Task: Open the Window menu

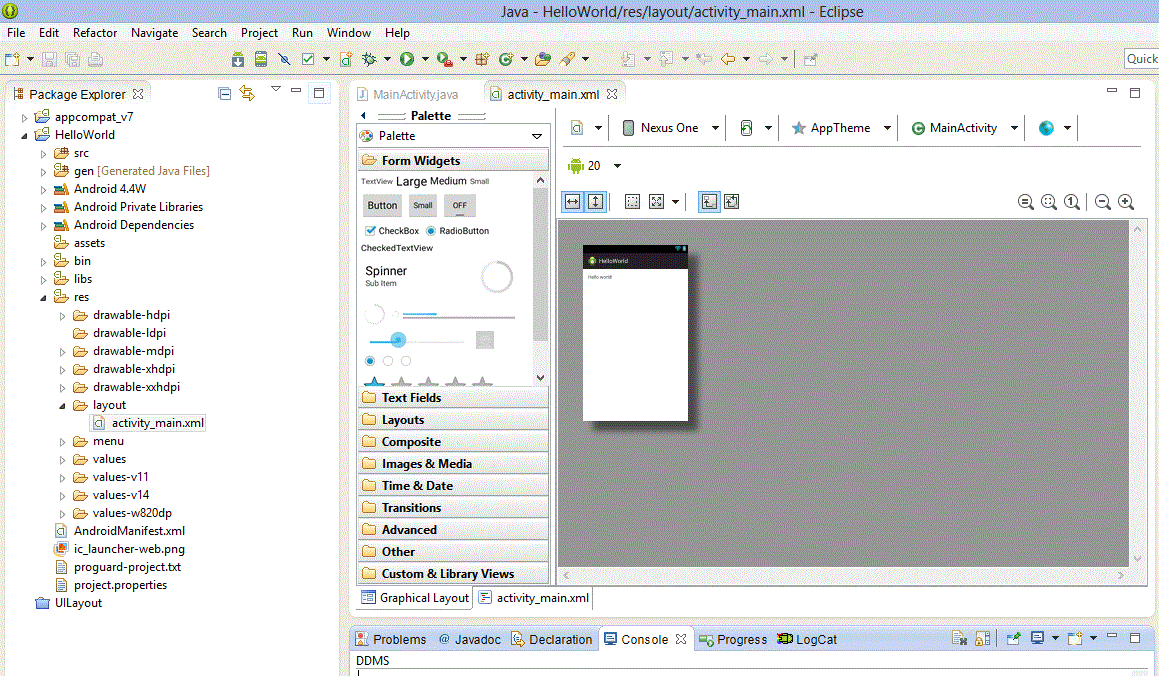Action: pyautogui.click(x=349, y=33)
